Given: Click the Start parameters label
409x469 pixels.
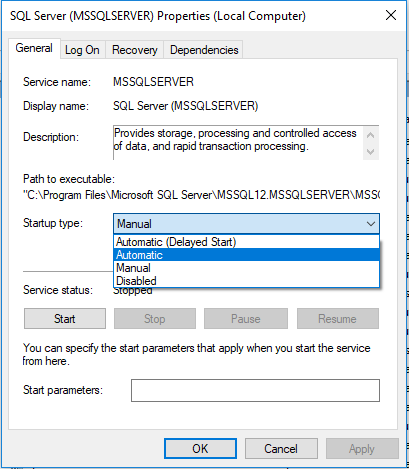Looking at the screenshot, I should pyautogui.click(x=63, y=390).
